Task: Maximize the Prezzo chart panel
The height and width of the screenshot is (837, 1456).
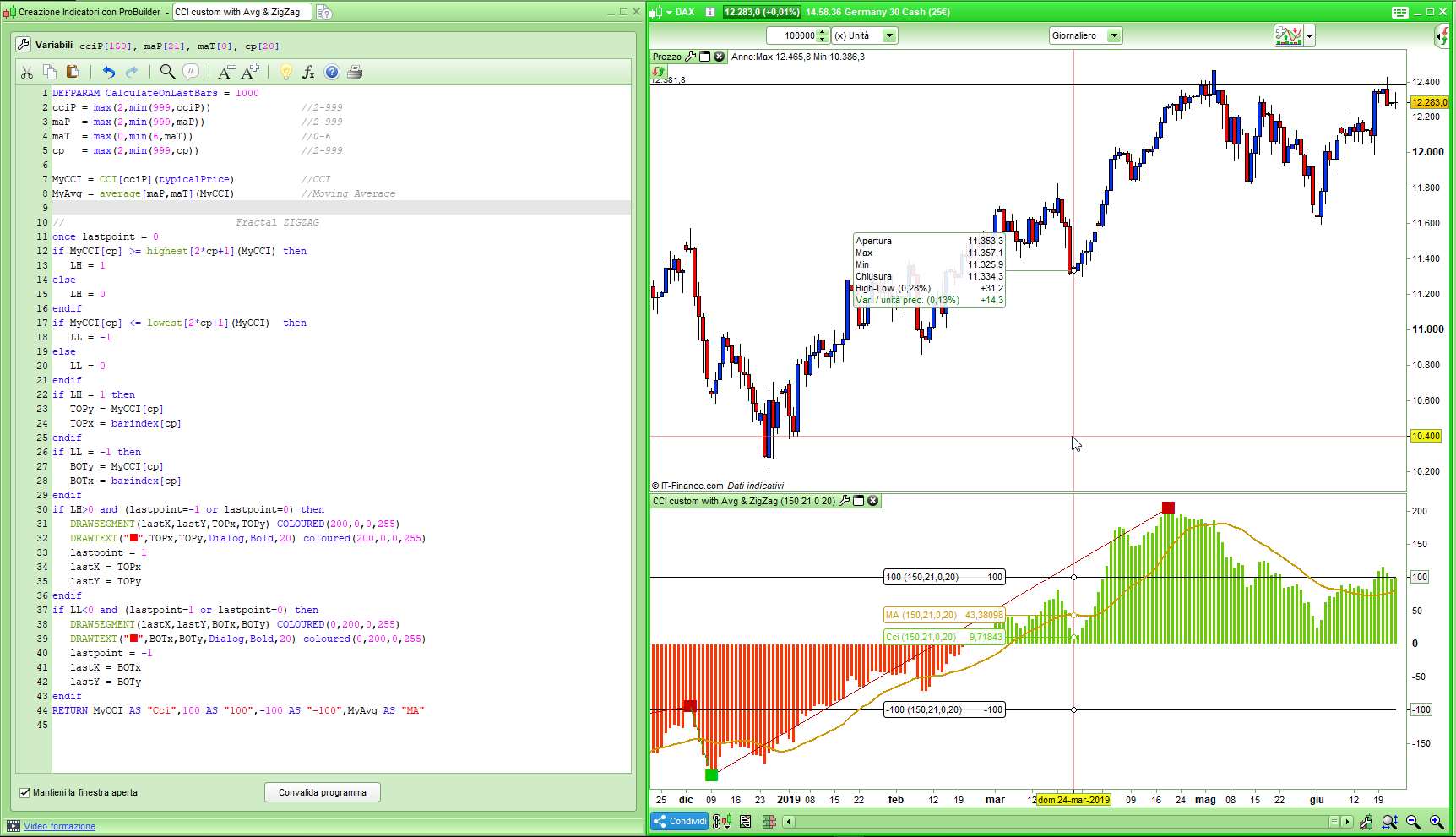Action: [705, 57]
